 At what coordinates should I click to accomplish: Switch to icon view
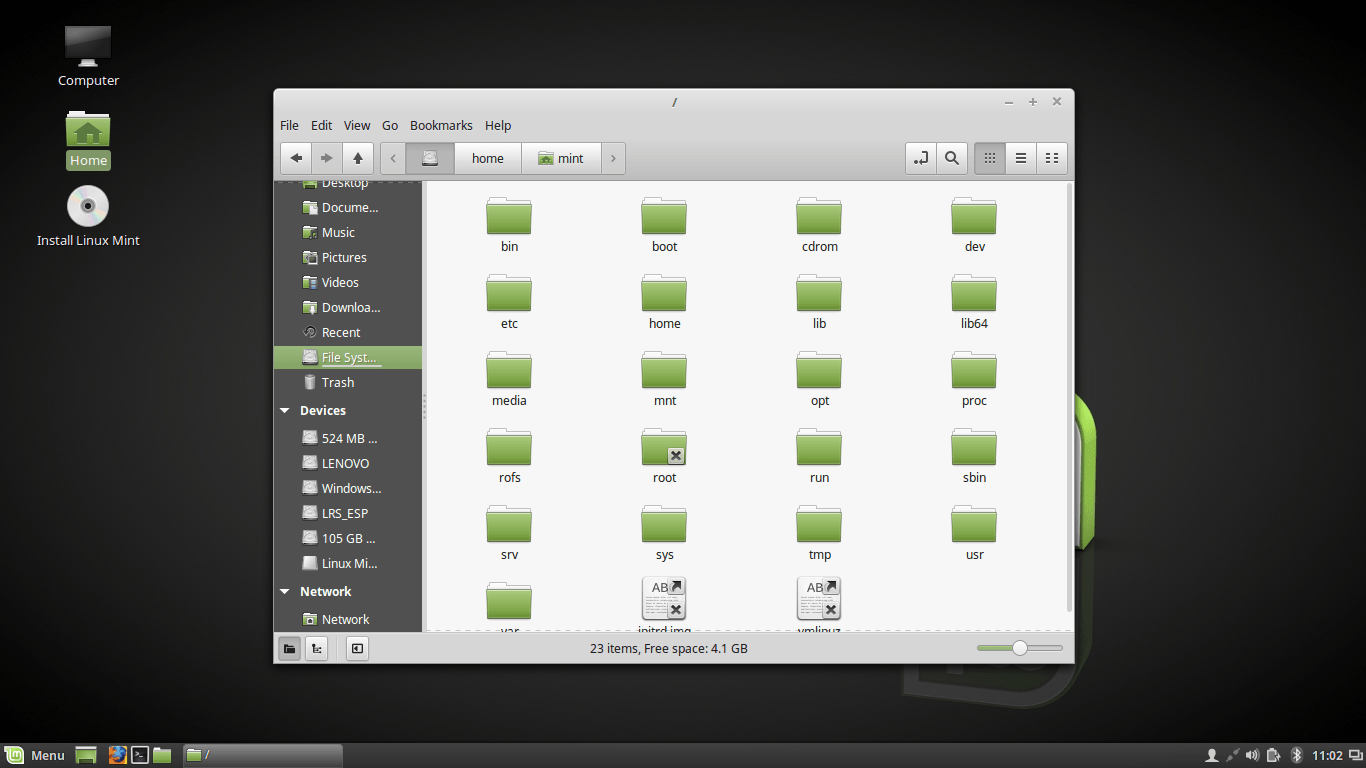990,158
